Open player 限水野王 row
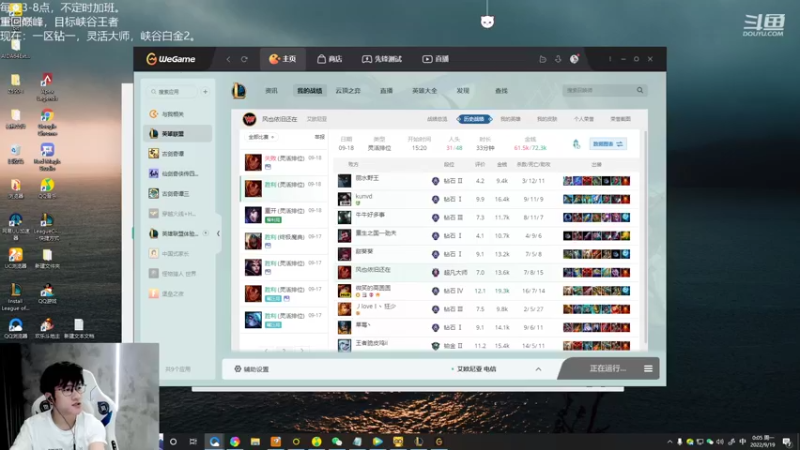This screenshot has height=450, width=800. click(485, 181)
